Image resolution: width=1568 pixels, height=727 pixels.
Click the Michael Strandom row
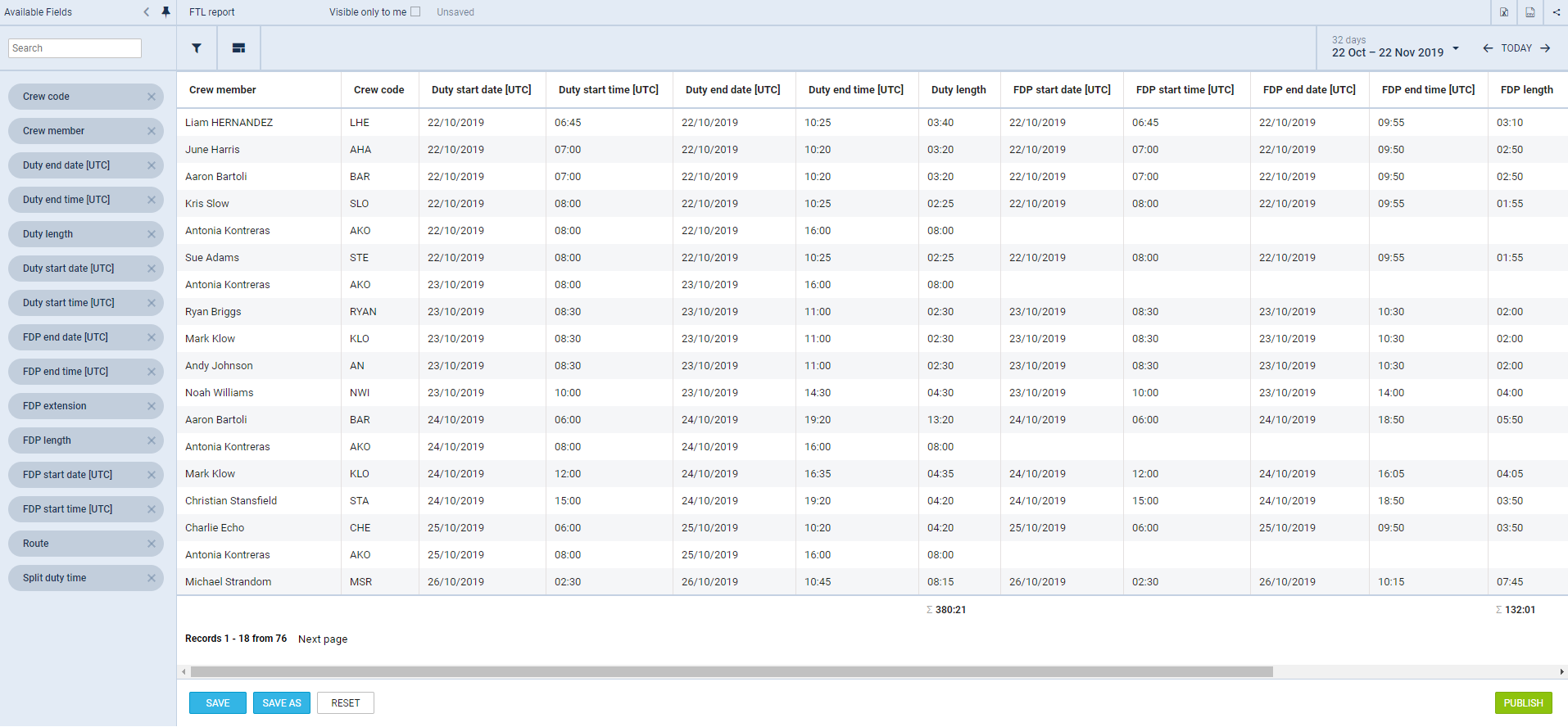pos(872,582)
